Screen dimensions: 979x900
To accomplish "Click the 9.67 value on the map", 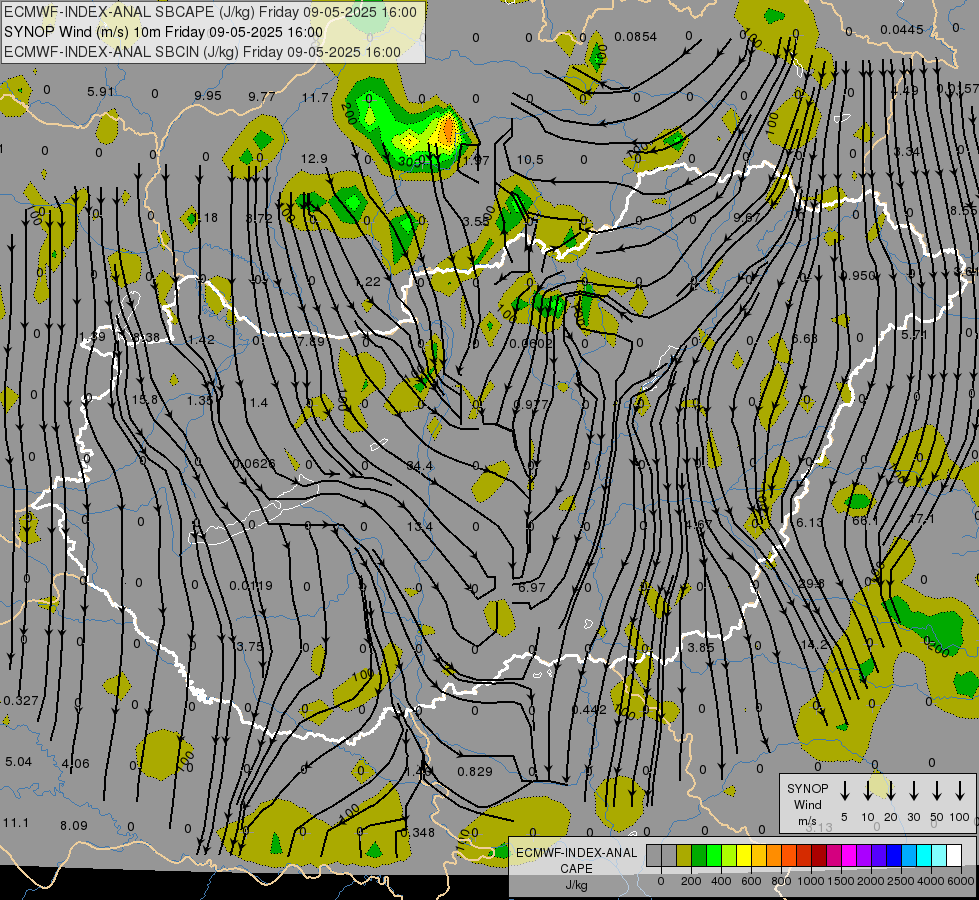I will tap(747, 217).
